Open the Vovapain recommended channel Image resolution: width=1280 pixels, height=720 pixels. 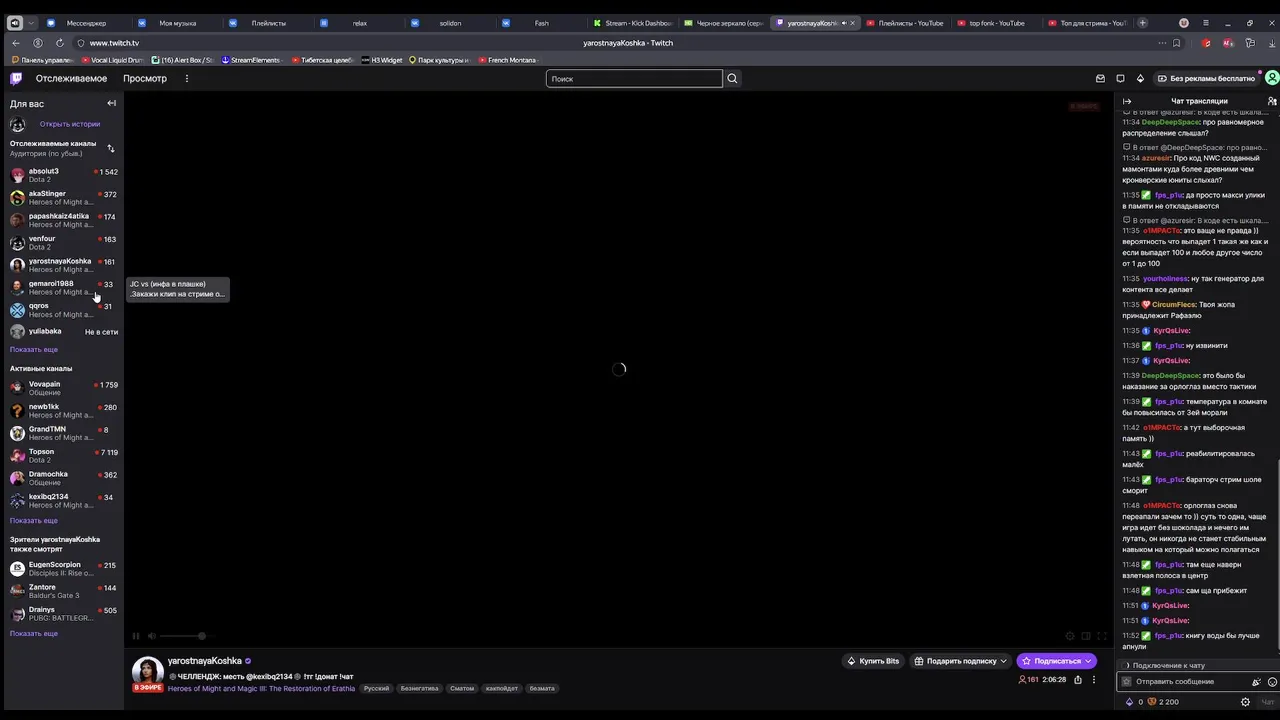tap(63, 388)
